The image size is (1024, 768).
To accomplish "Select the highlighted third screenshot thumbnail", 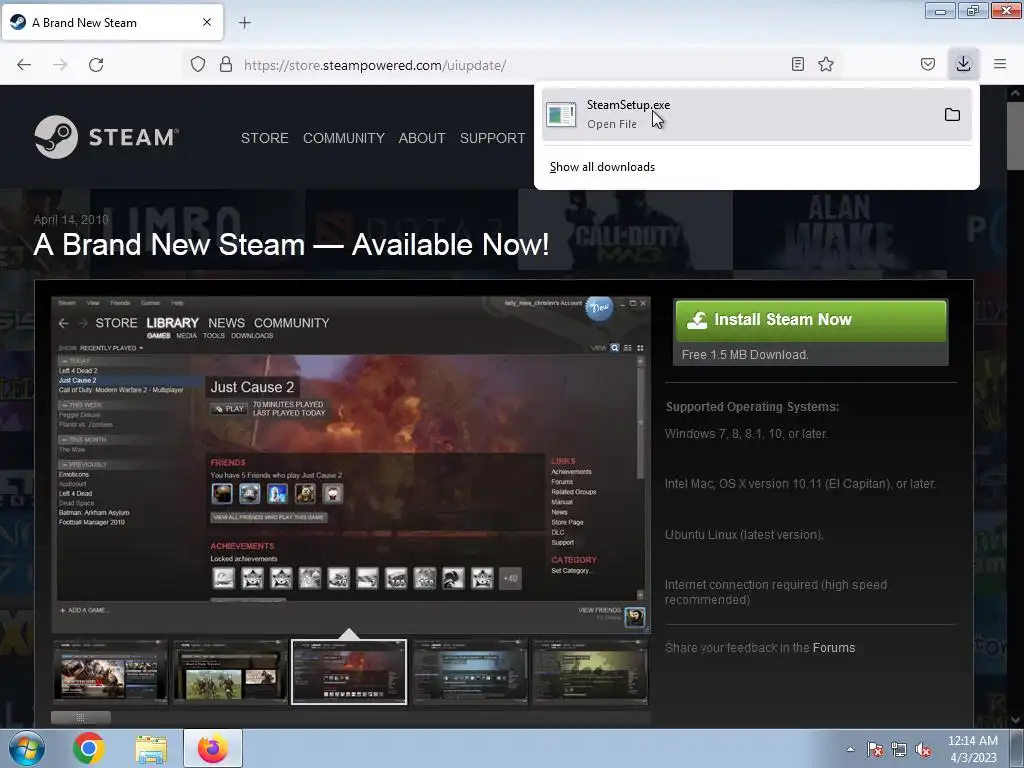I will pyautogui.click(x=349, y=672).
